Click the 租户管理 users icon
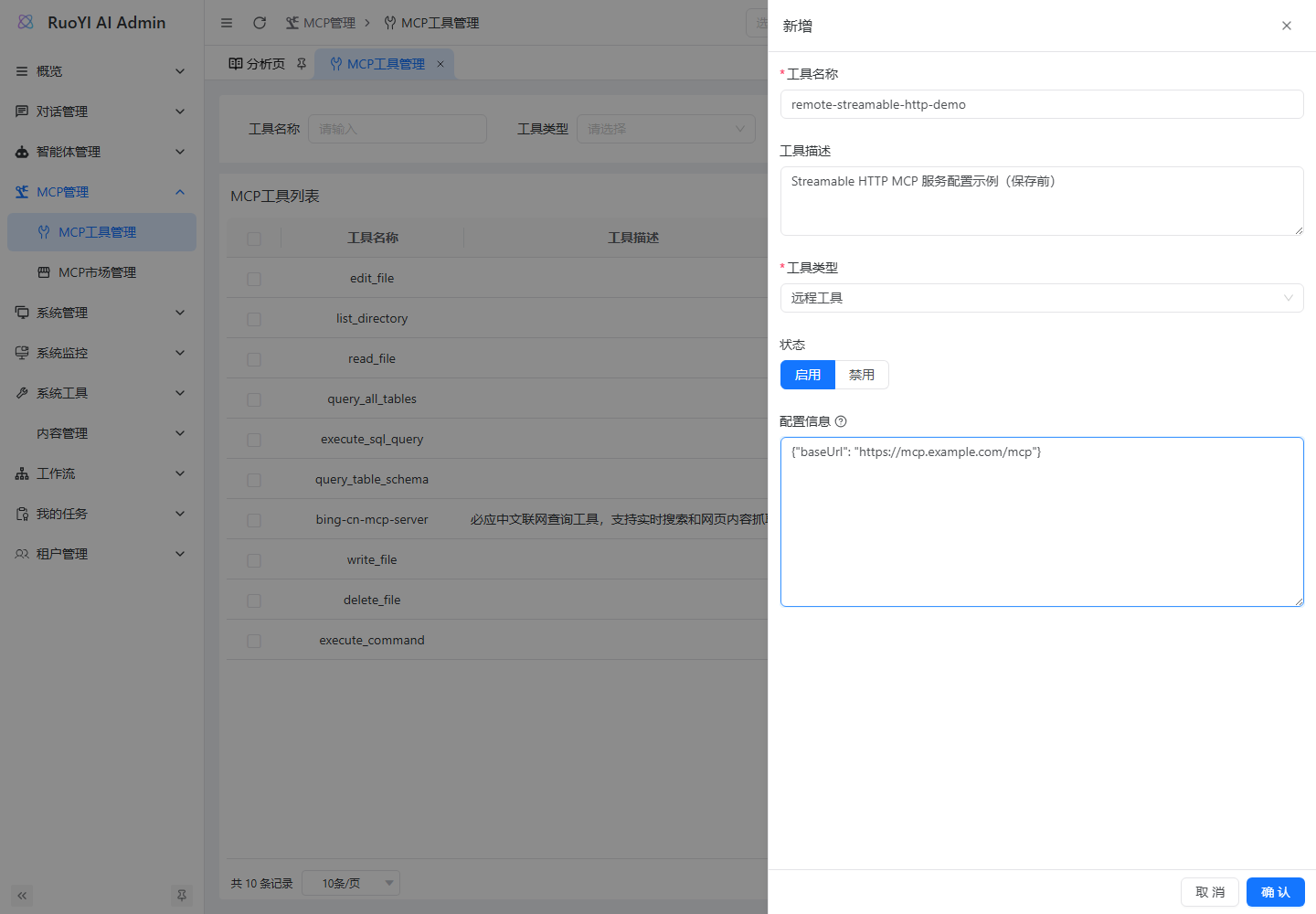The height and width of the screenshot is (914, 1316). pyautogui.click(x=22, y=554)
